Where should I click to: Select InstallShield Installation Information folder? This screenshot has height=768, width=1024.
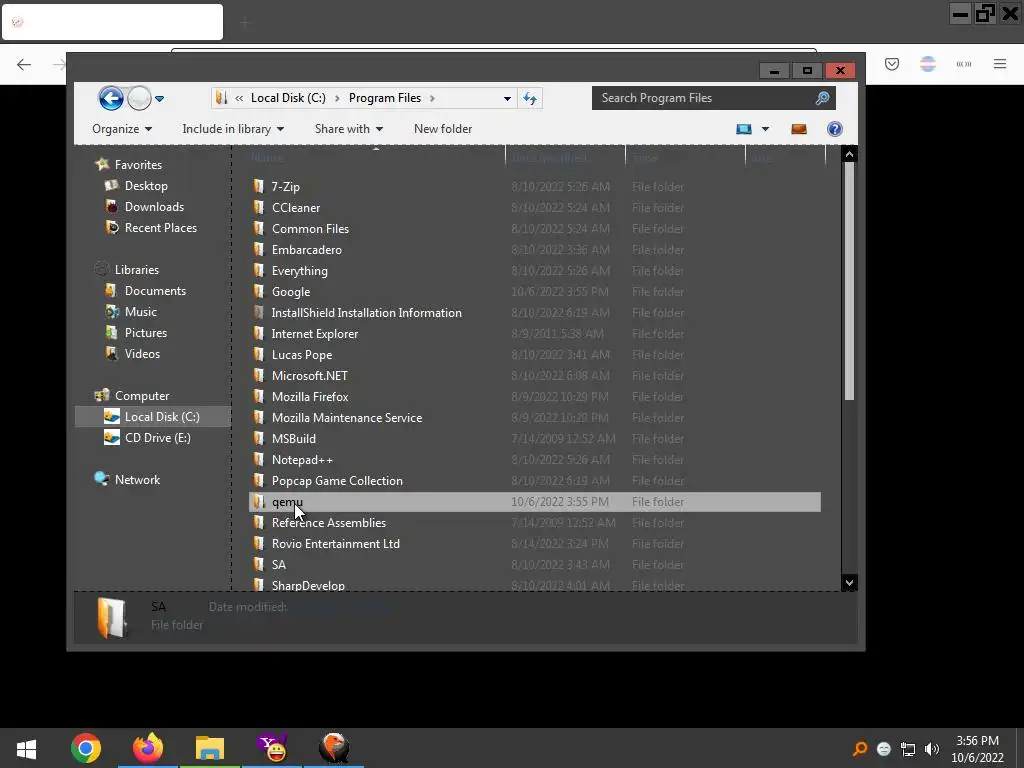[366, 313]
